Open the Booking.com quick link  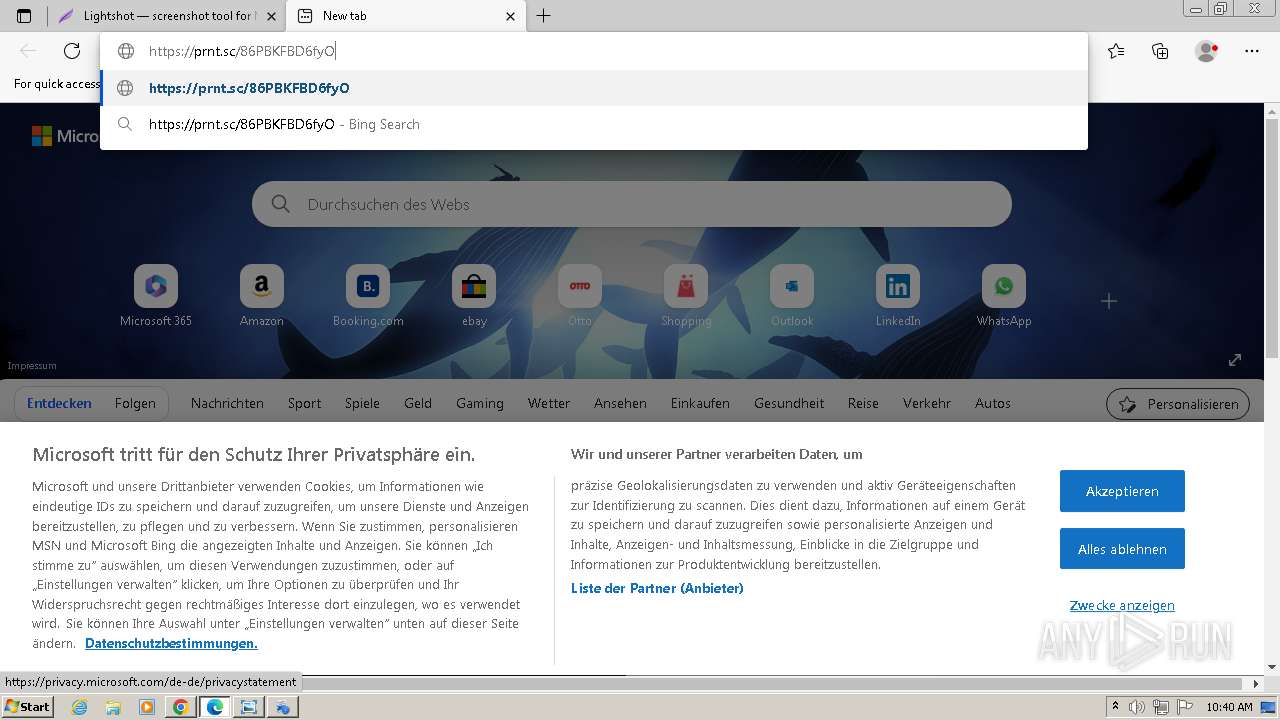pyautogui.click(x=368, y=296)
